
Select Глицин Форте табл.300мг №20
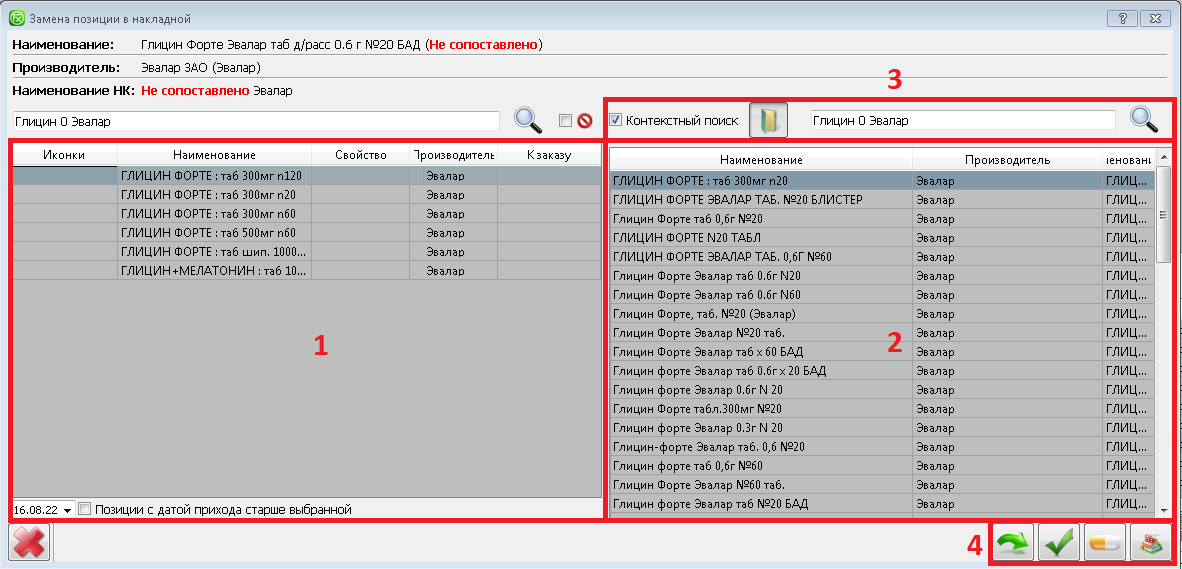(x=882, y=408)
